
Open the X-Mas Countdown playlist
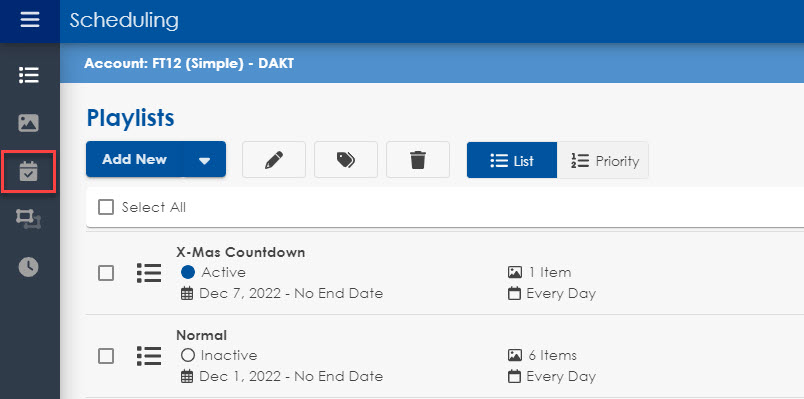point(240,252)
